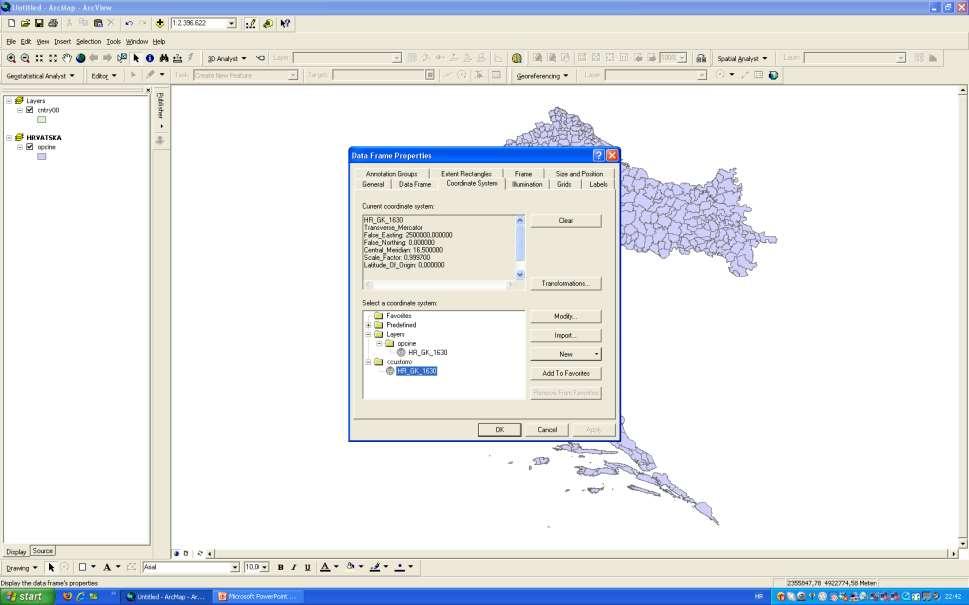Expand the Predefined coordinate systems folder

pos(368,325)
